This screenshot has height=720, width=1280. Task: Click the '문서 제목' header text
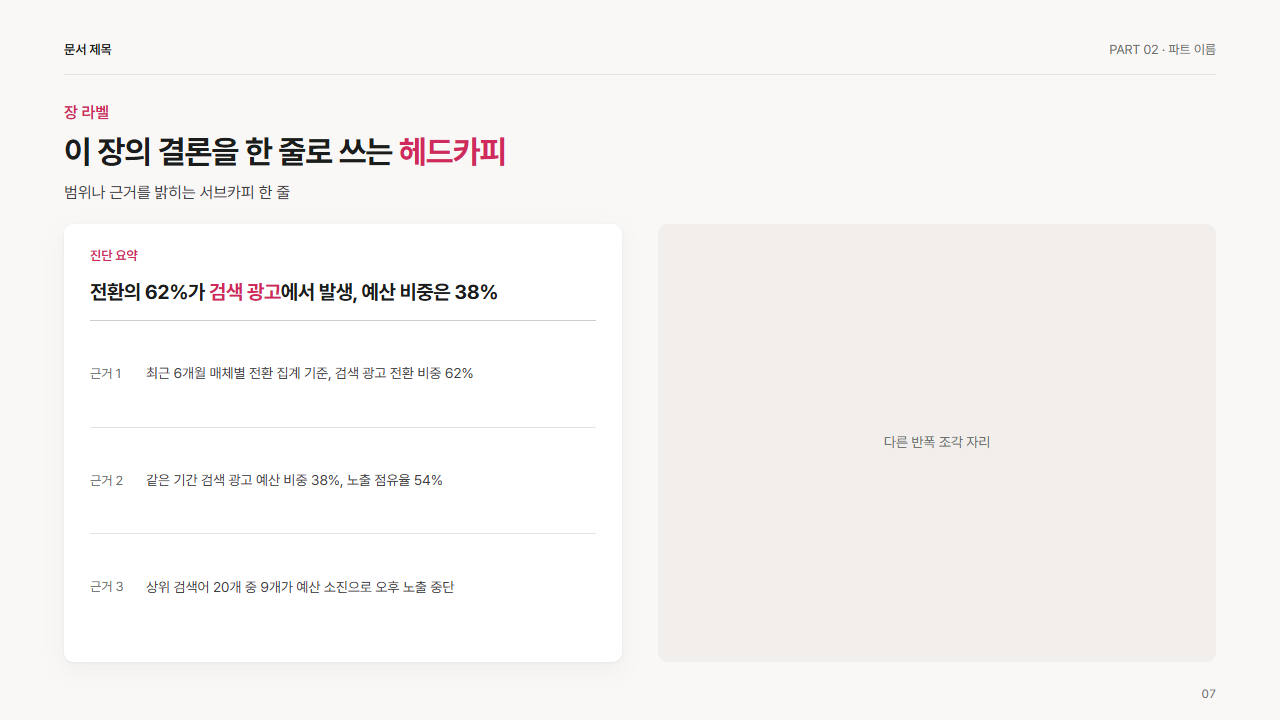click(x=88, y=49)
